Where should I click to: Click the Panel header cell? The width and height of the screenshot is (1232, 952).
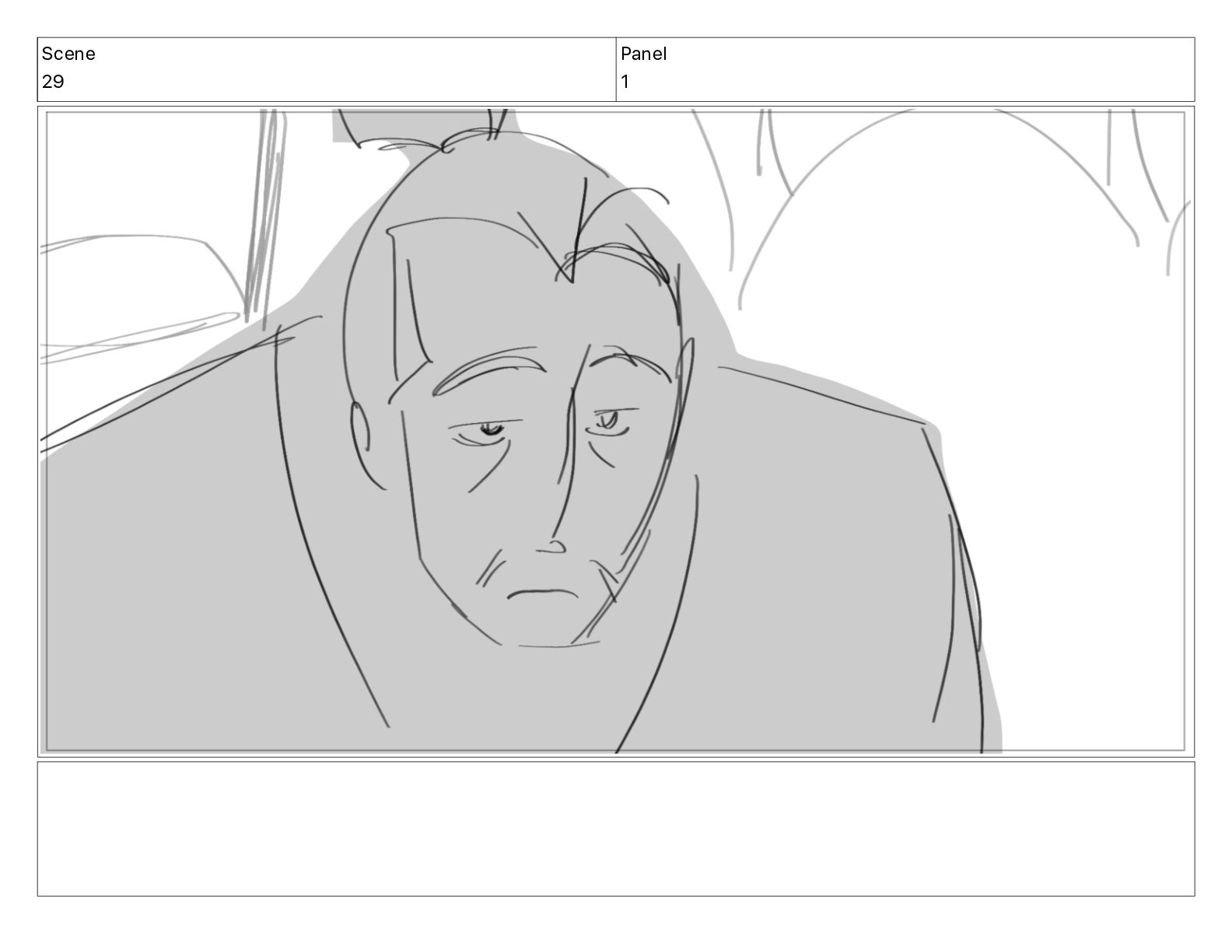[905, 69]
